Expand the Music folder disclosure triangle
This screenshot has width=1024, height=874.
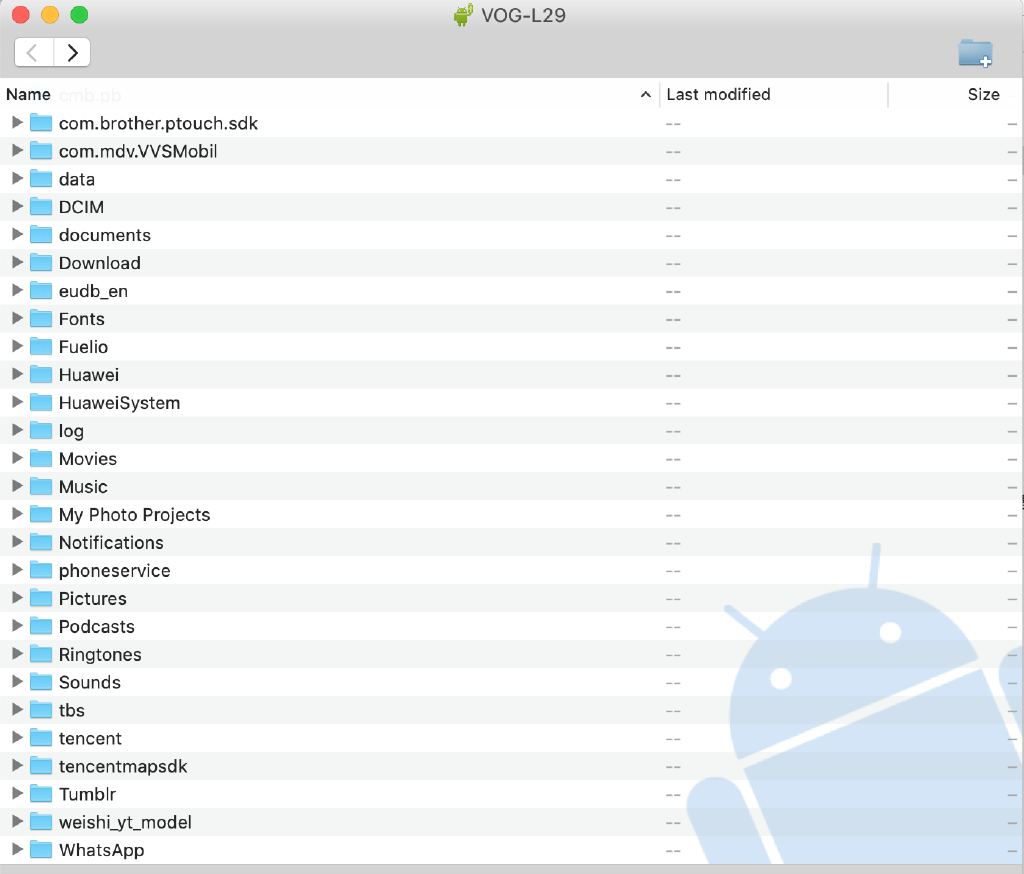coord(16,487)
